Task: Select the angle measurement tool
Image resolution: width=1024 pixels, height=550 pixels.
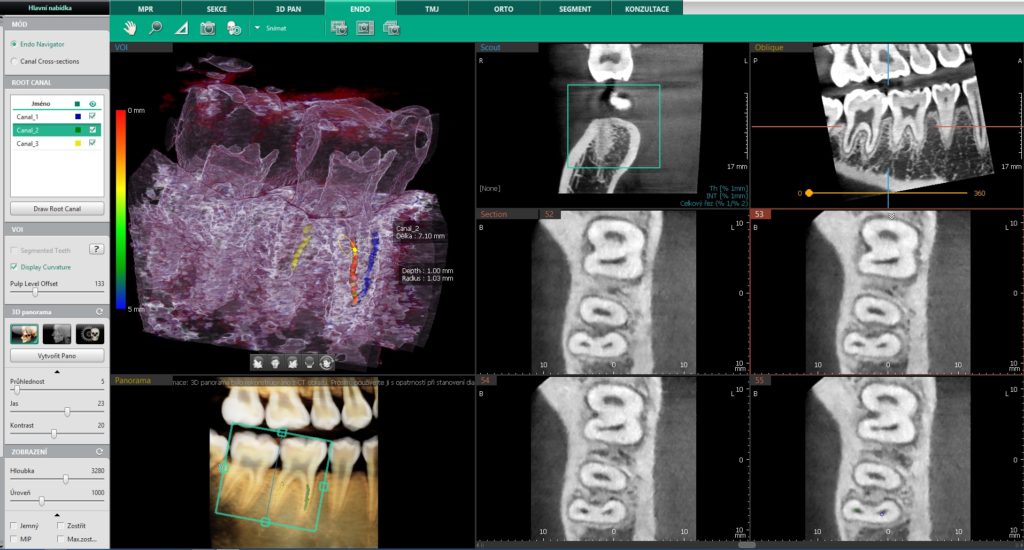Action: 181,28
